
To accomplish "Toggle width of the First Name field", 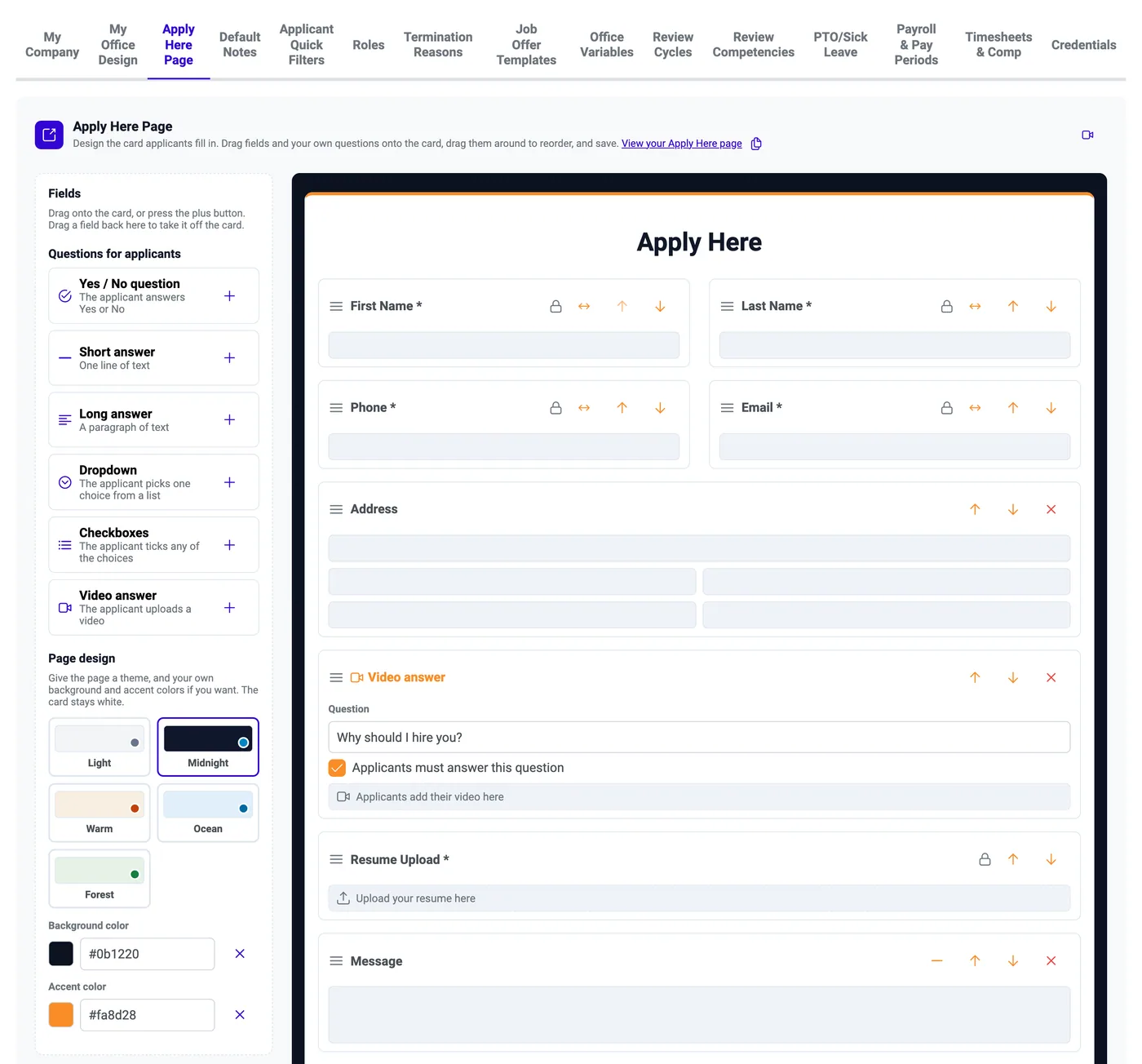I will click(584, 306).
